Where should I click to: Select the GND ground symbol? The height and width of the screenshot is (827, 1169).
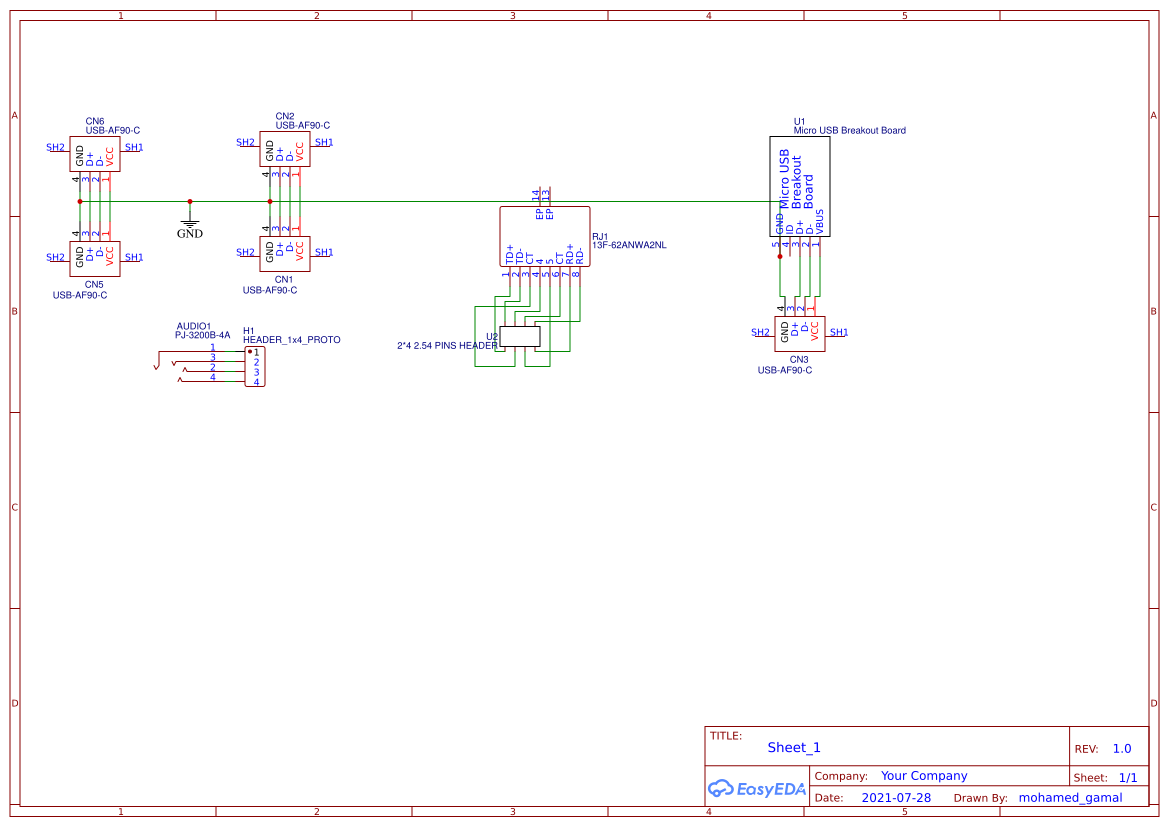click(x=190, y=225)
